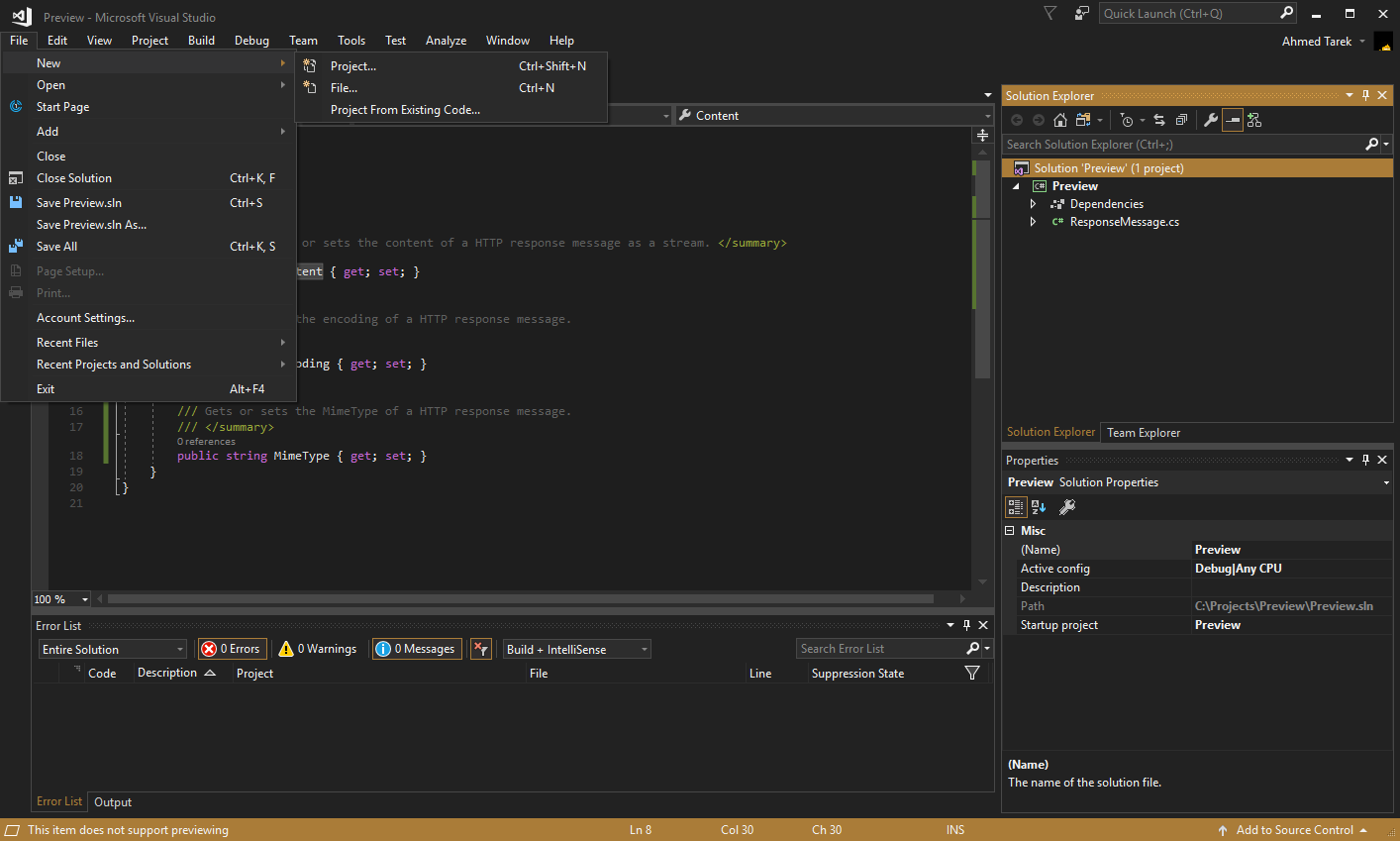Choose File... in the New submenu
Viewport: 1400px width, 841px height.
coord(450,88)
